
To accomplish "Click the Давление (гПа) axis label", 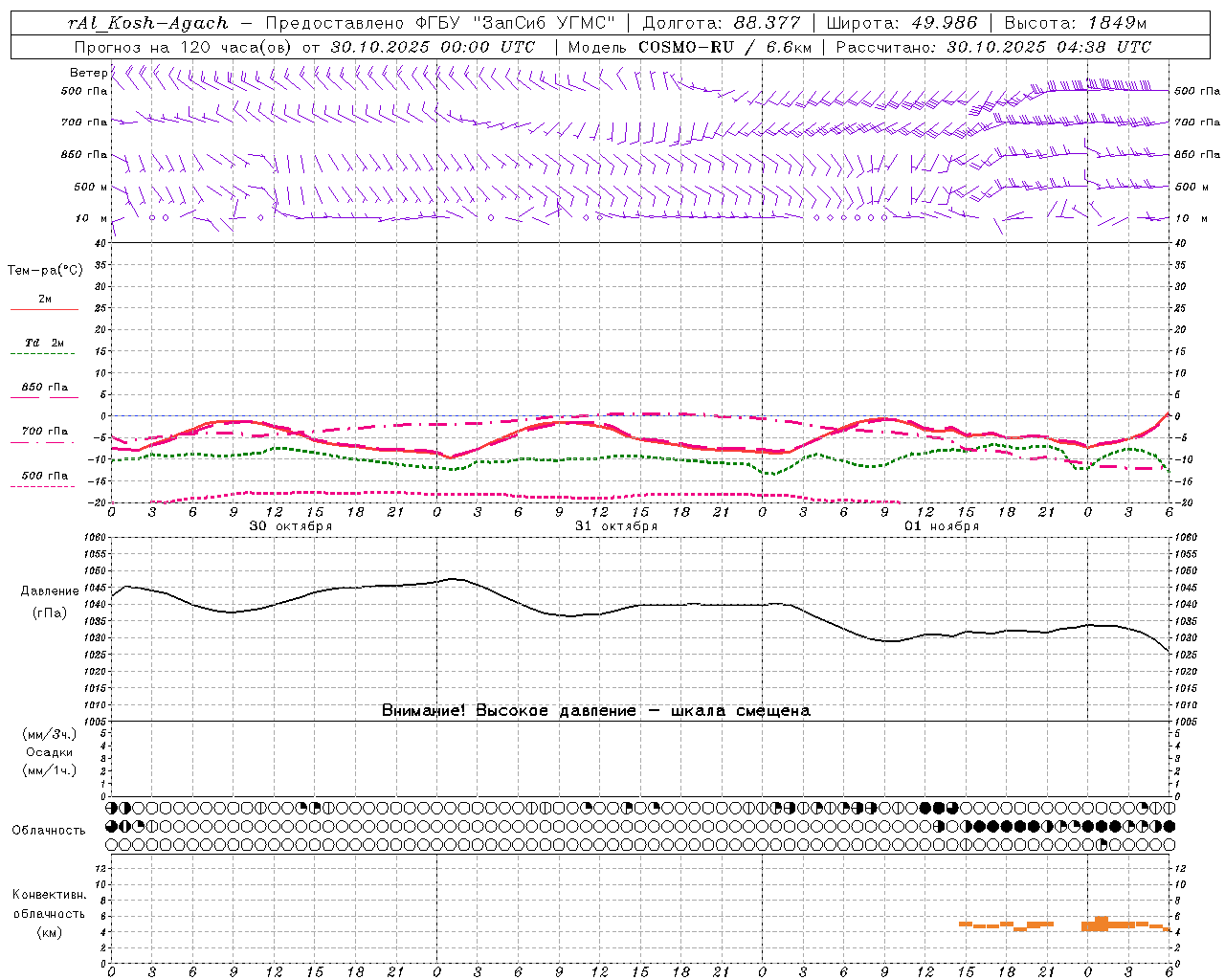I will pos(50,602).
